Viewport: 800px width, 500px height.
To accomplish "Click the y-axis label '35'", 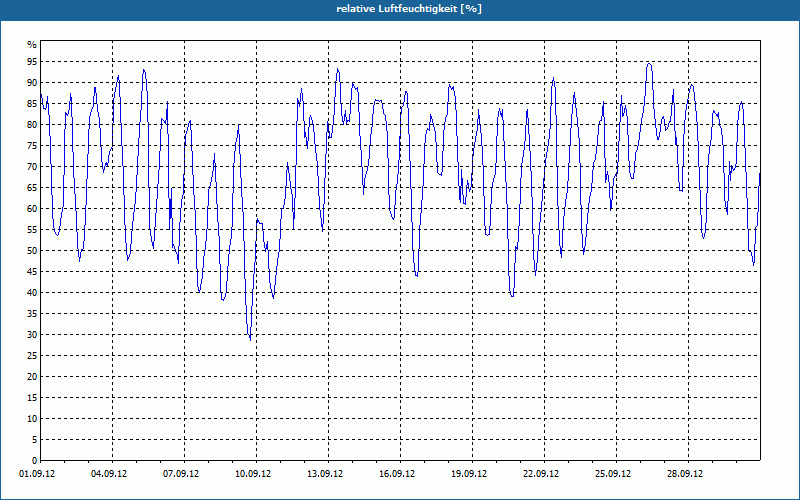I will (32, 314).
